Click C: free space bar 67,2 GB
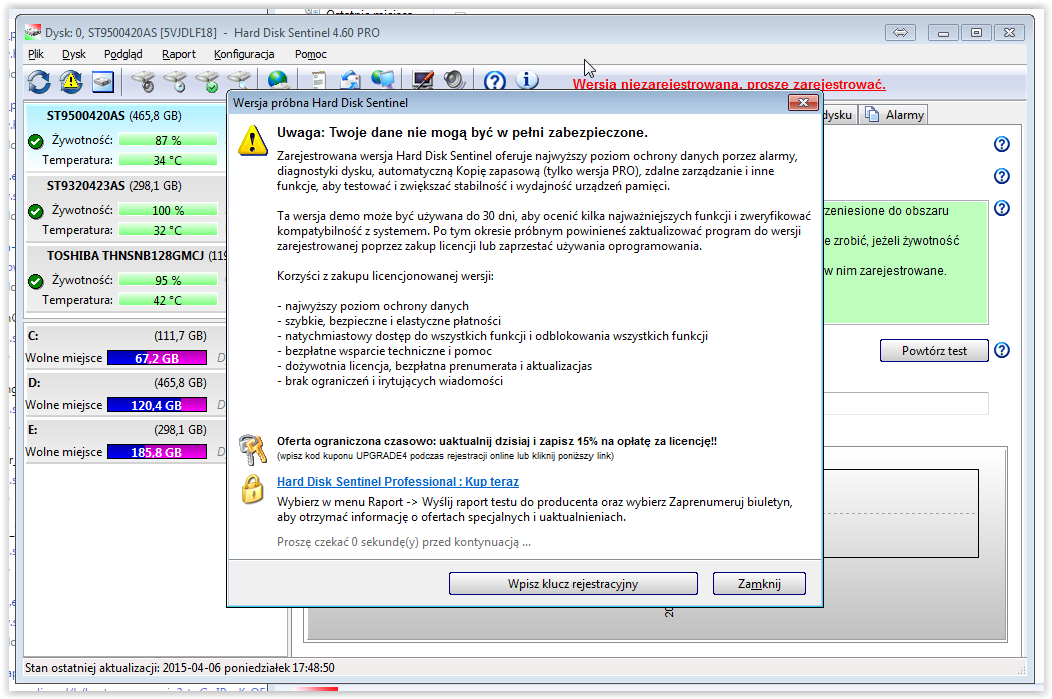1052x699 pixels. [157, 358]
